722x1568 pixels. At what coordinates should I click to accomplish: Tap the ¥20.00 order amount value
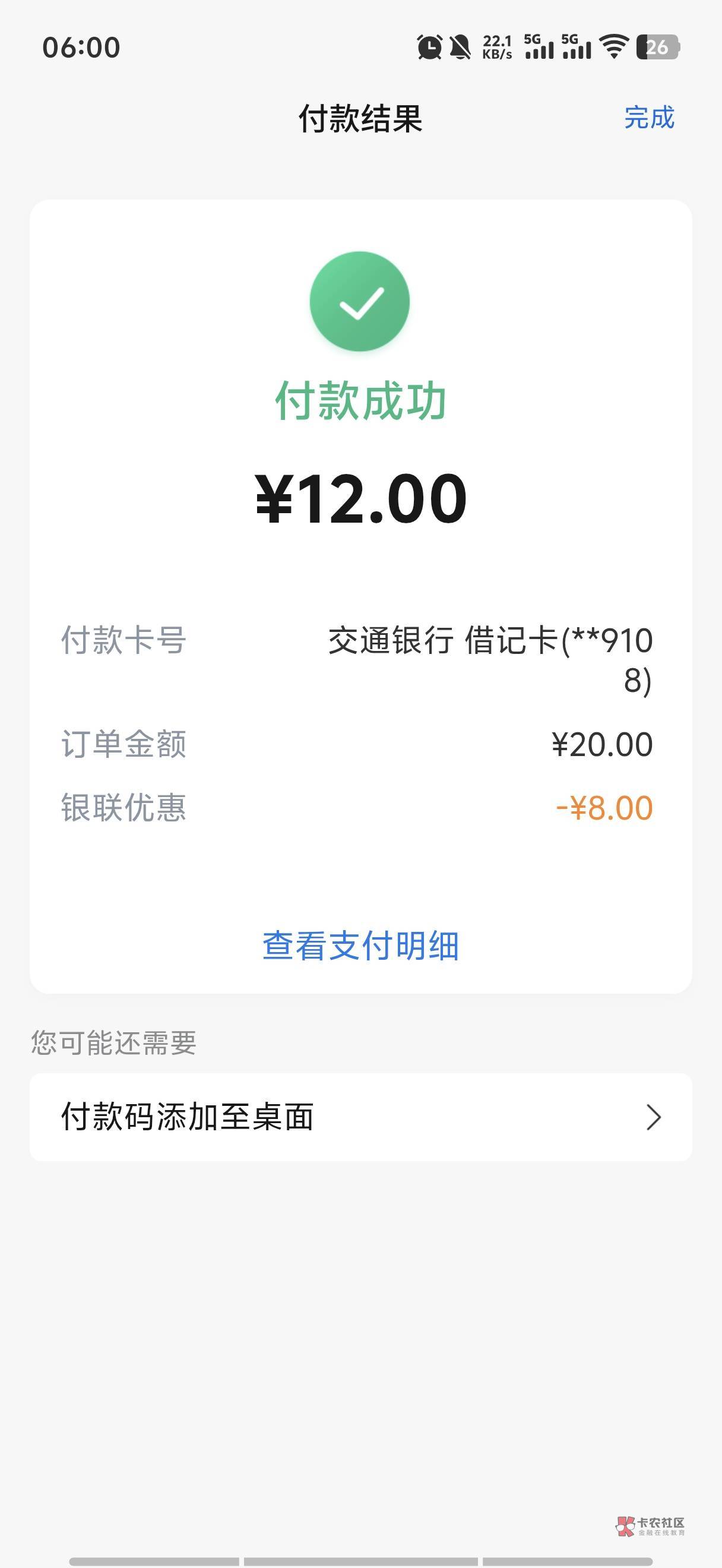(x=602, y=744)
